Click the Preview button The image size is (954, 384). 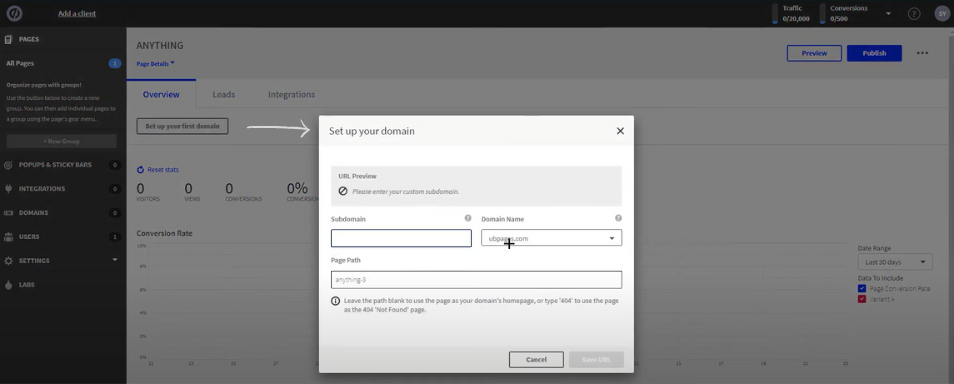click(x=814, y=53)
